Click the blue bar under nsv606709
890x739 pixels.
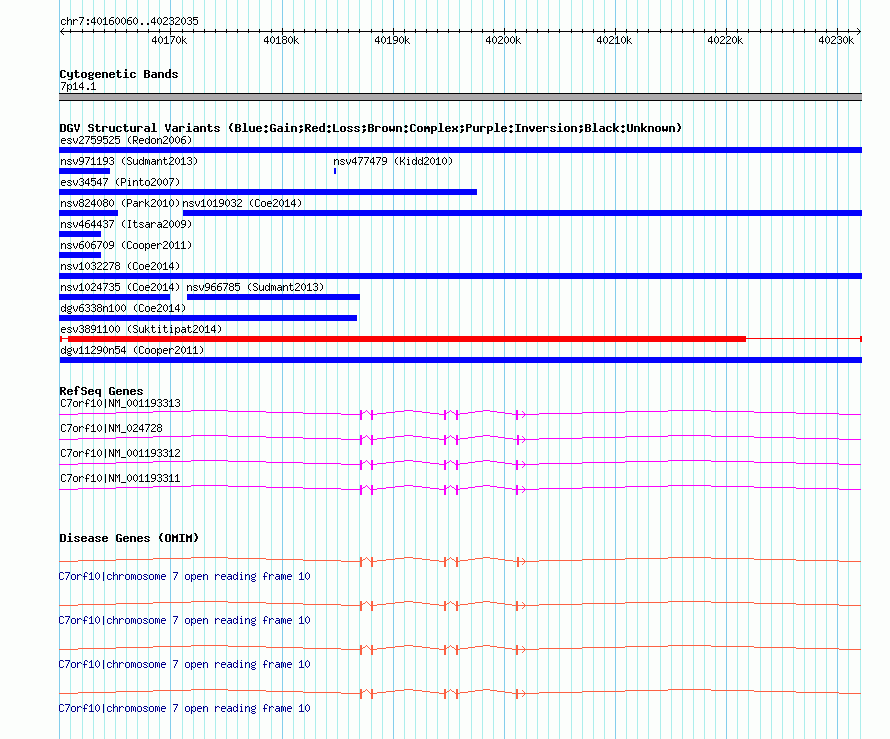pyautogui.click(x=80, y=255)
